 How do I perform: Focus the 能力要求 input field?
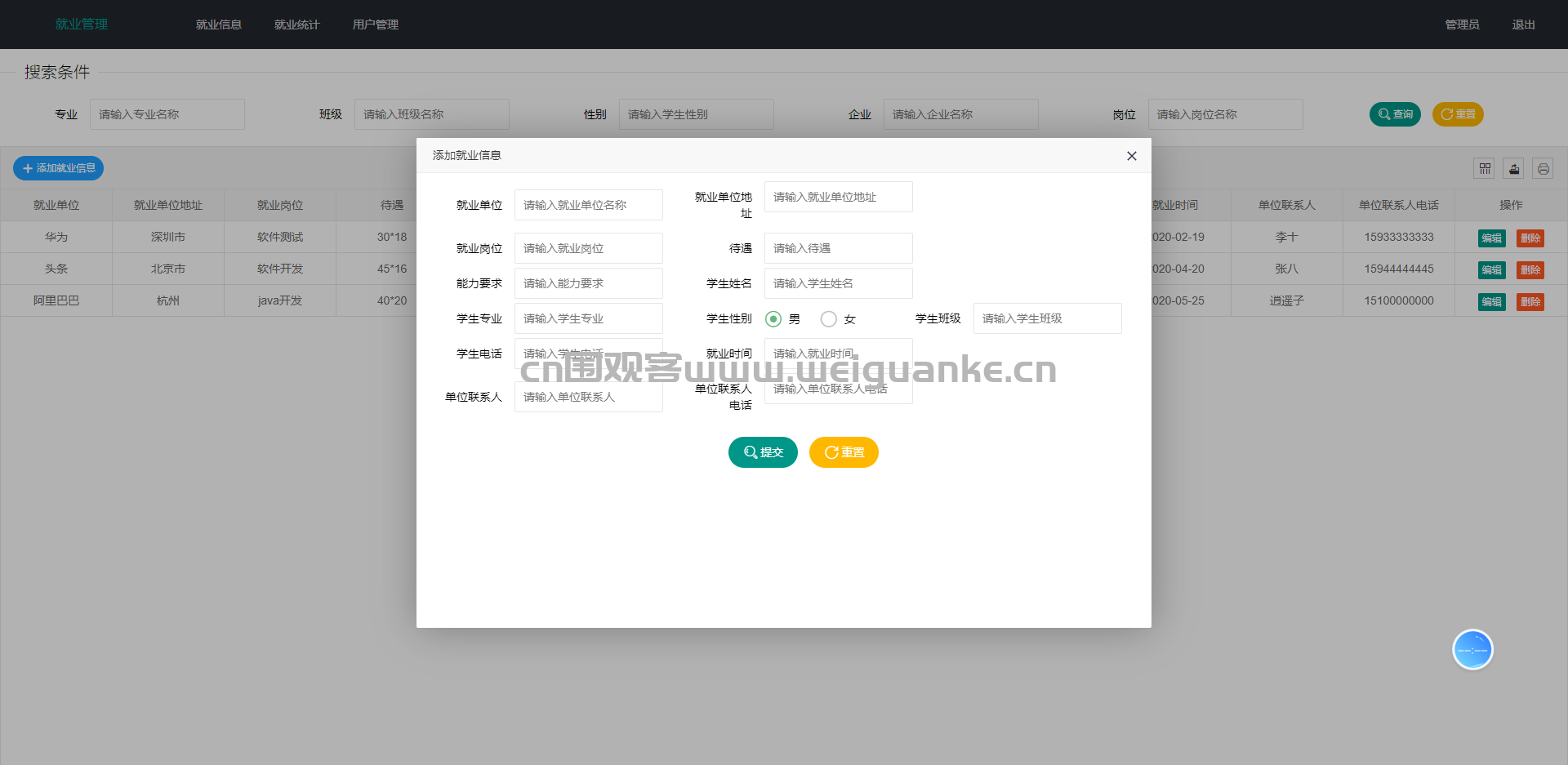click(589, 283)
